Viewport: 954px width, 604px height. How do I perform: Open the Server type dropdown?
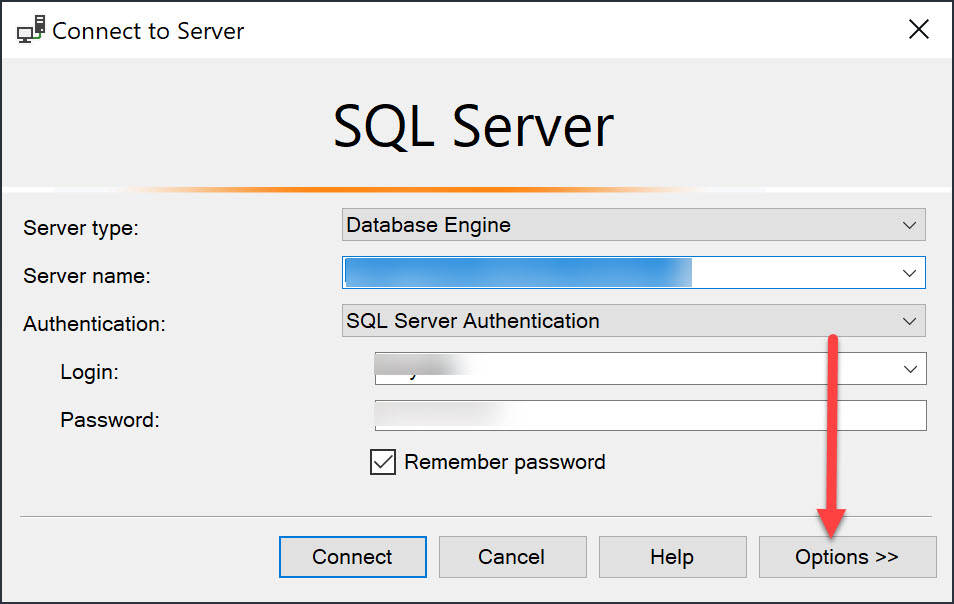pos(633,225)
